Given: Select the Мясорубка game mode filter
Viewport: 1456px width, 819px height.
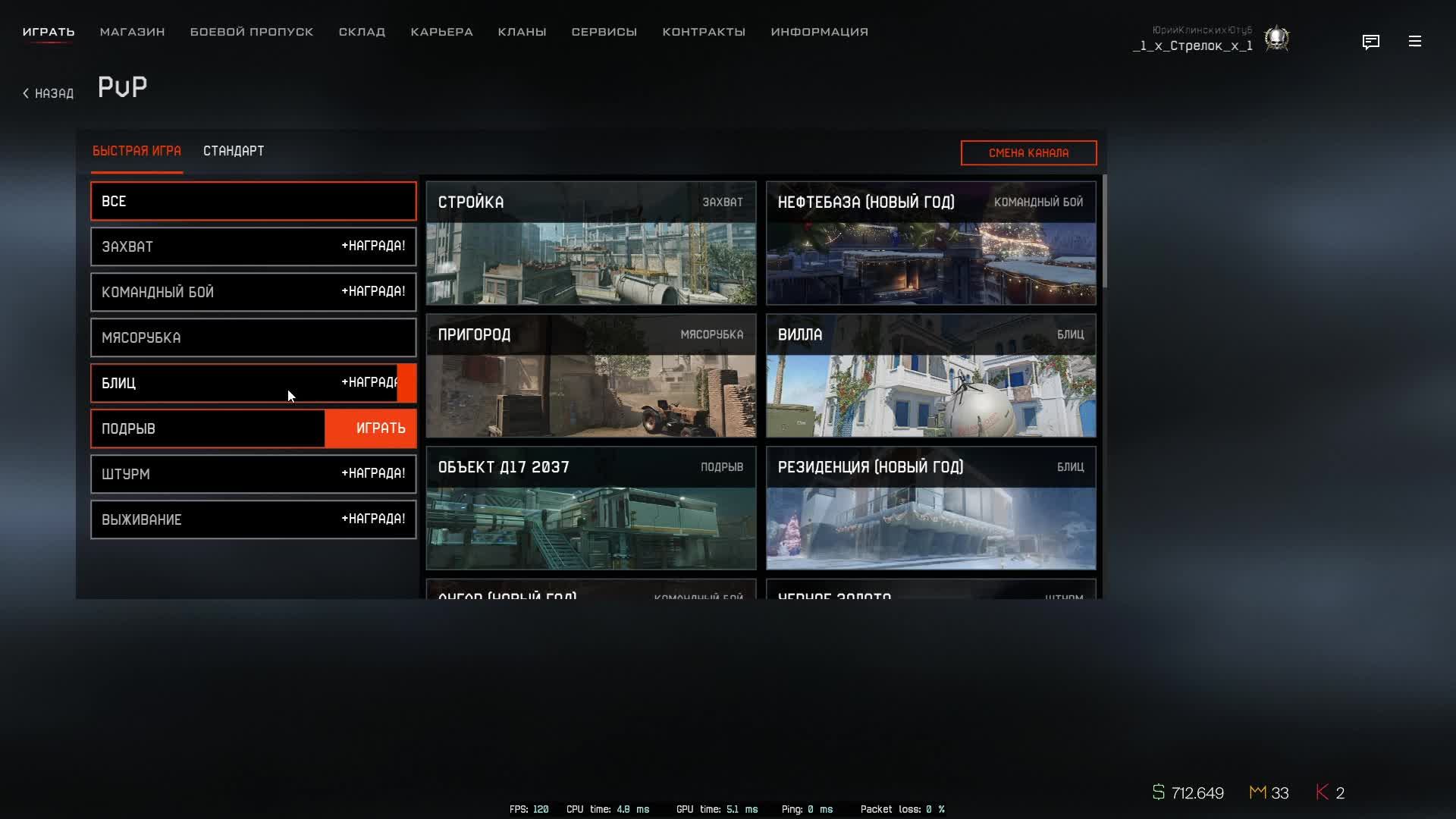Looking at the screenshot, I should pyautogui.click(x=253, y=337).
